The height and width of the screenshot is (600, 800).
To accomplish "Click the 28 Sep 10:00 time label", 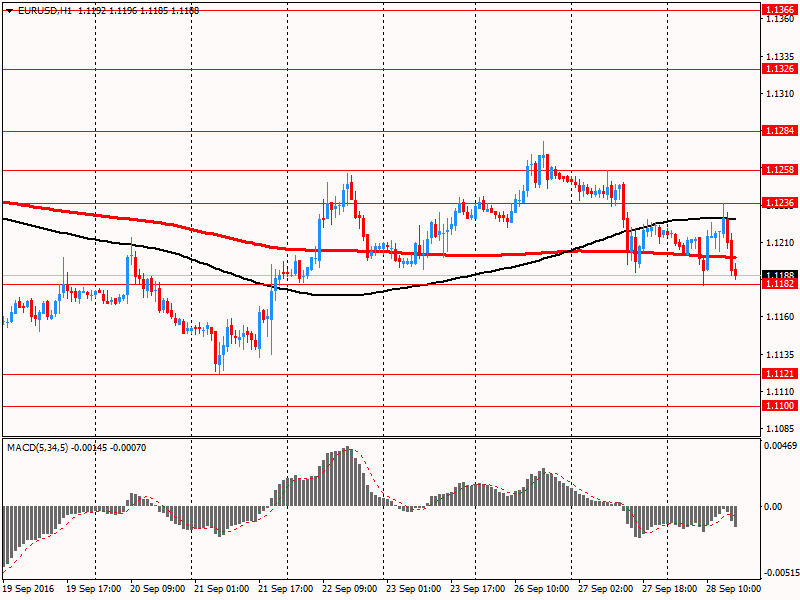I will 734,589.
